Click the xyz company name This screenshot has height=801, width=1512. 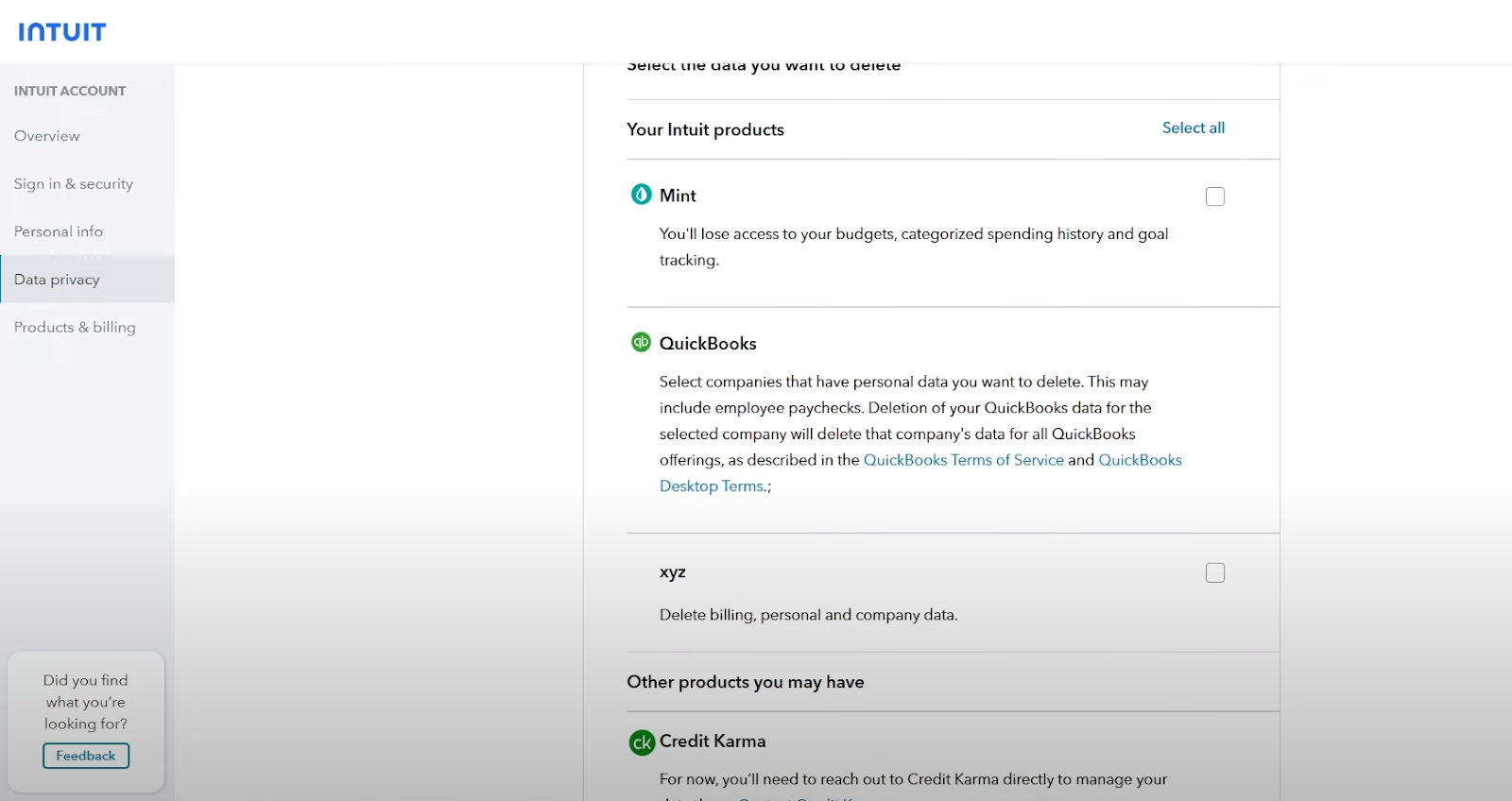[x=673, y=572]
